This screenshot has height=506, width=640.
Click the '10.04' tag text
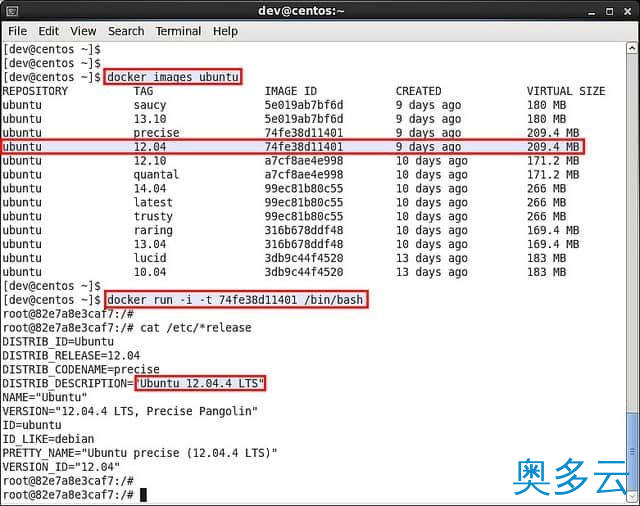(150, 272)
